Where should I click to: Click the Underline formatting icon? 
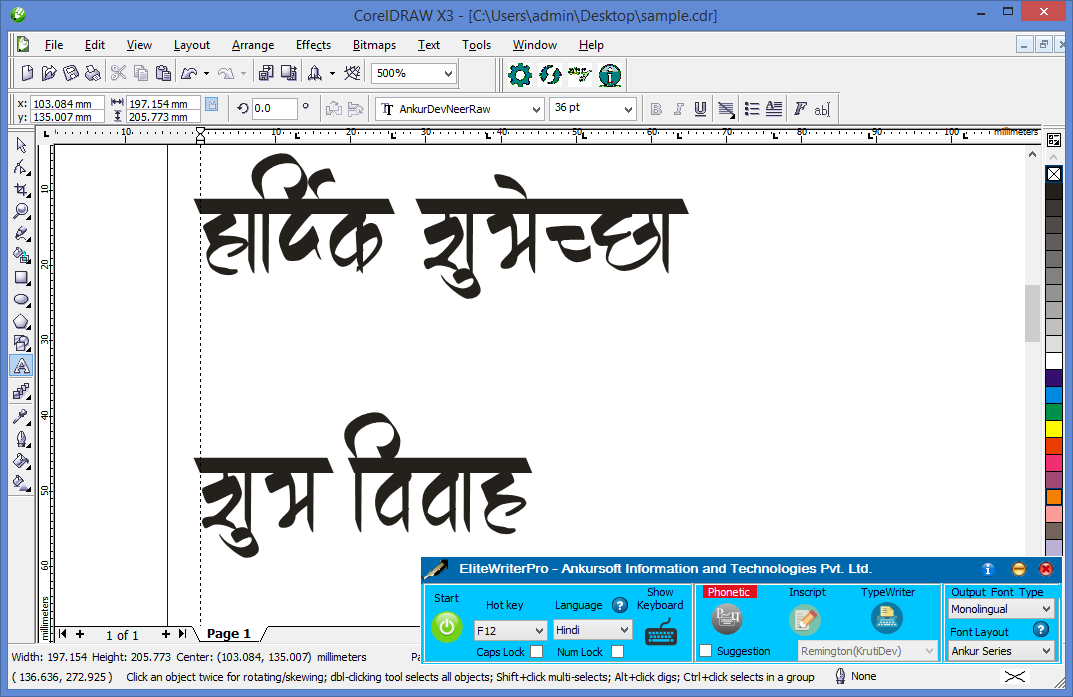click(700, 109)
